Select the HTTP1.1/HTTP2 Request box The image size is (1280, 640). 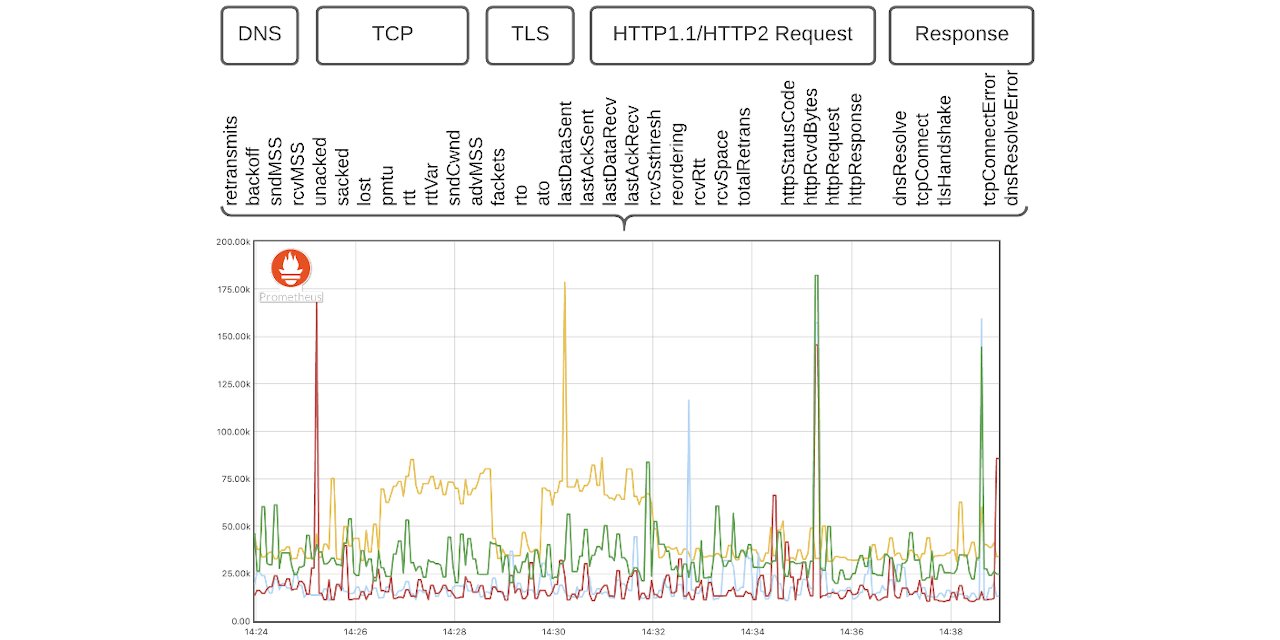click(733, 35)
